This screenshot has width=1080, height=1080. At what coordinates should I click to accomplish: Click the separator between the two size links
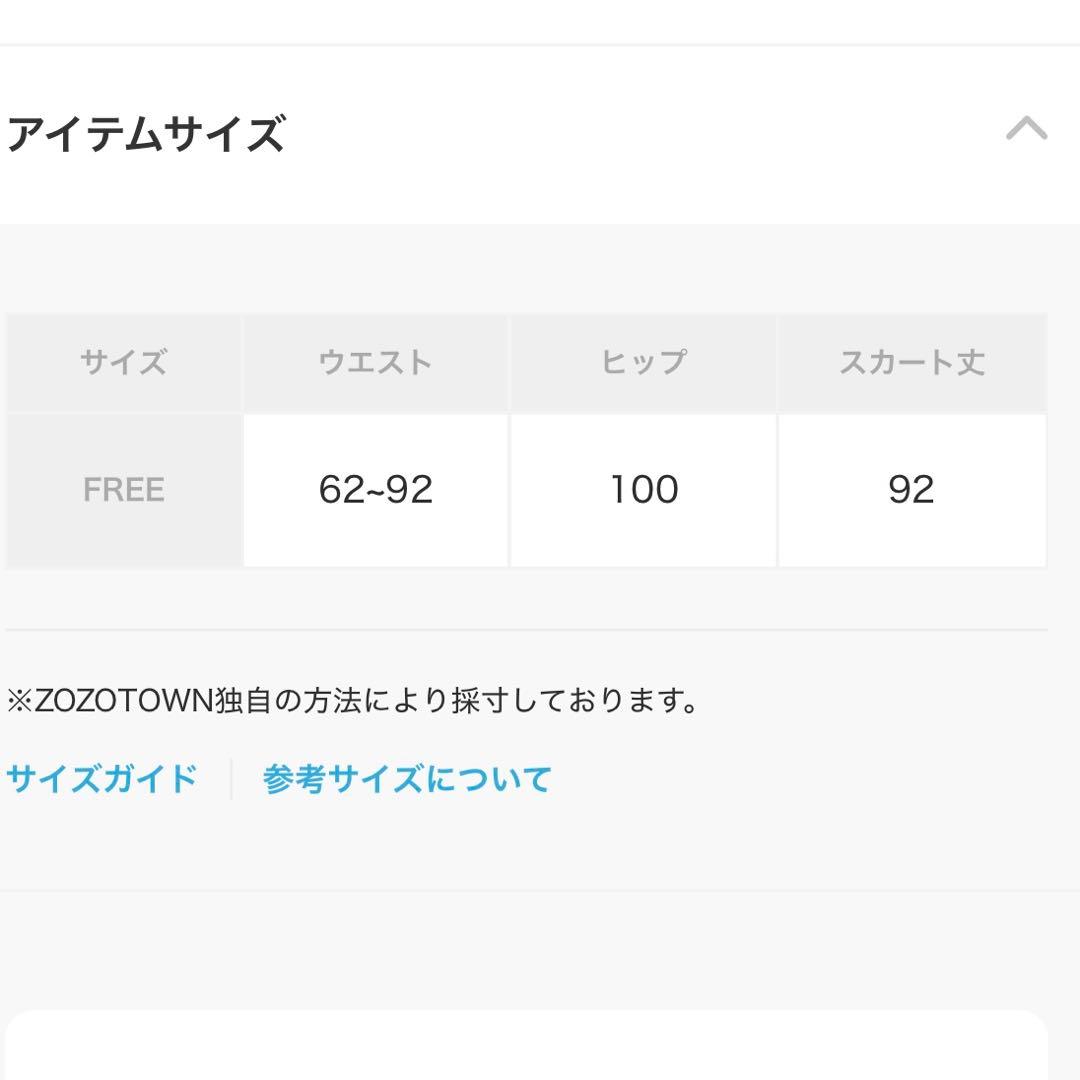click(231, 778)
